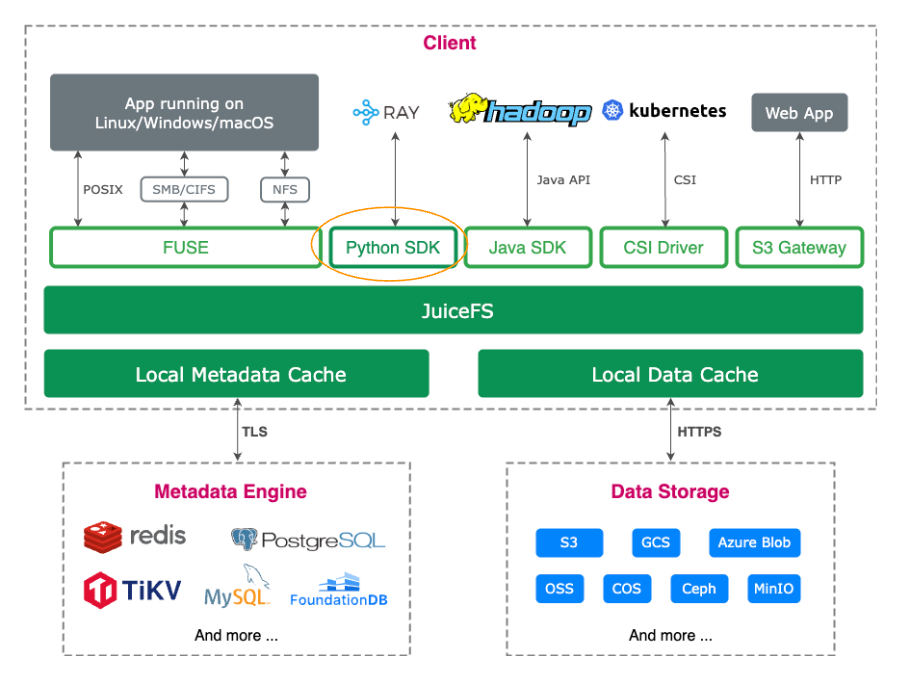Click the Web App box
898x690 pixels.
(799, 113)
